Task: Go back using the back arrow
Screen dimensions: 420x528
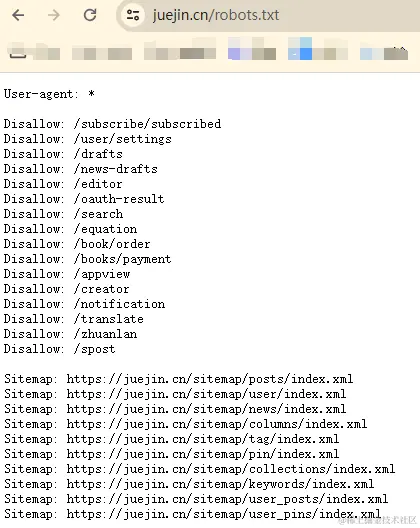Action: point(18,15)
